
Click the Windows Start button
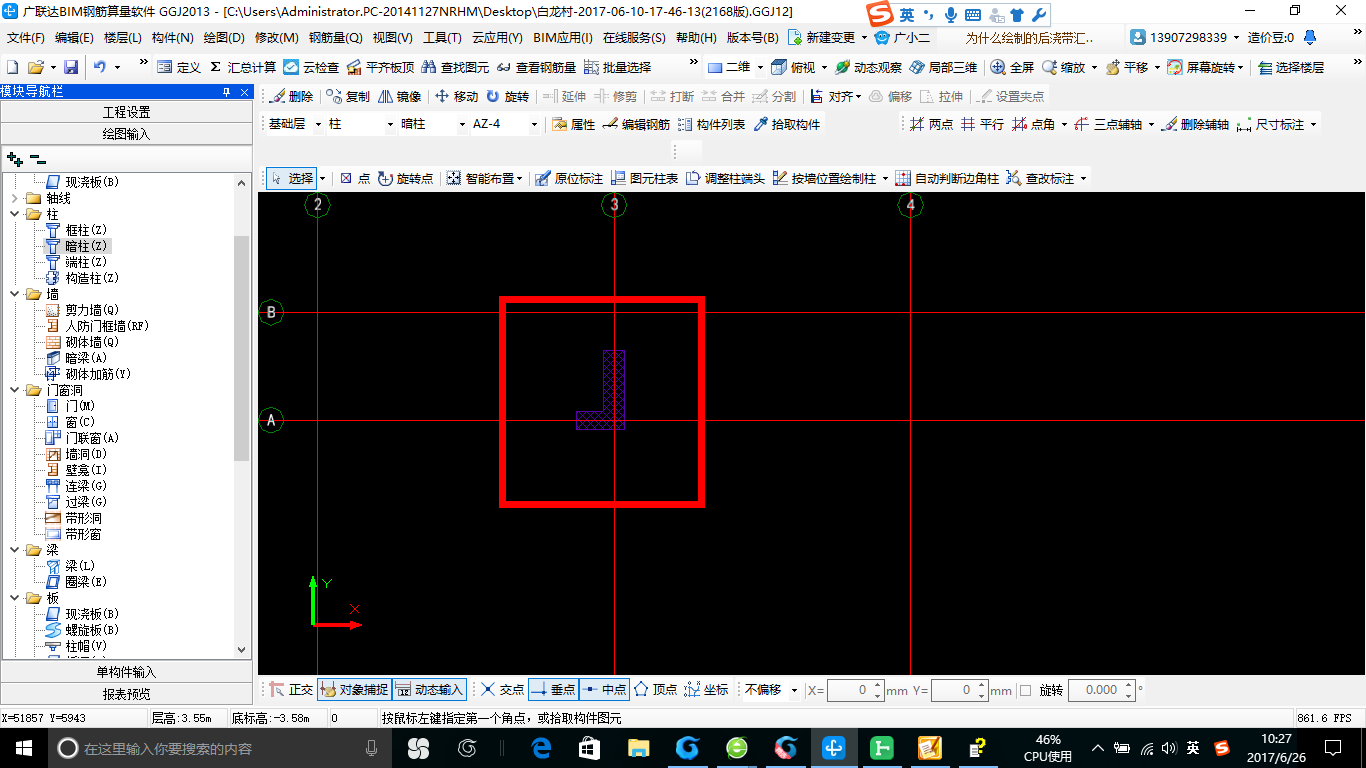[x=22, y=747]
